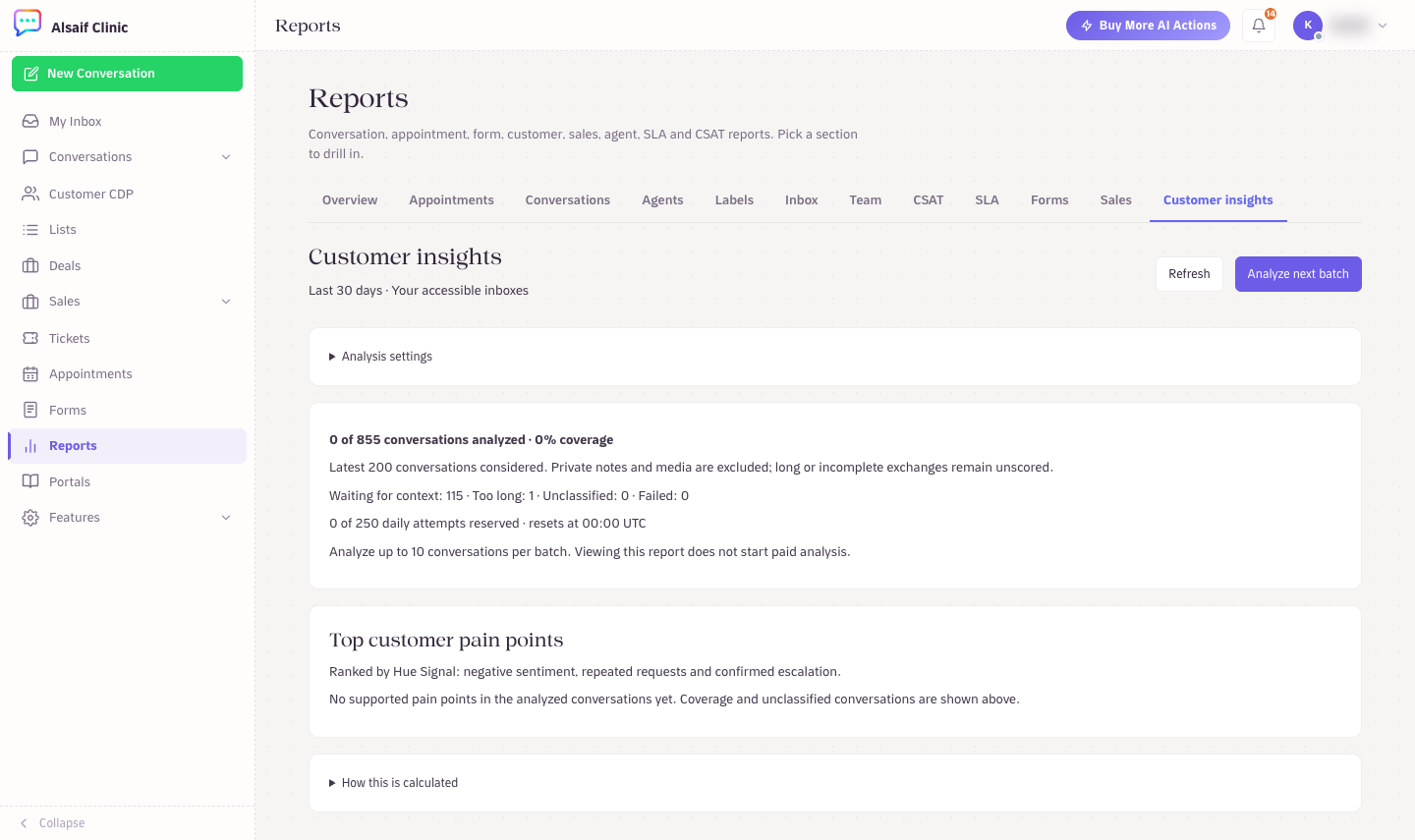
Task: Start a New Conversation
Action: pyautogui.click(x=127, y=74)
